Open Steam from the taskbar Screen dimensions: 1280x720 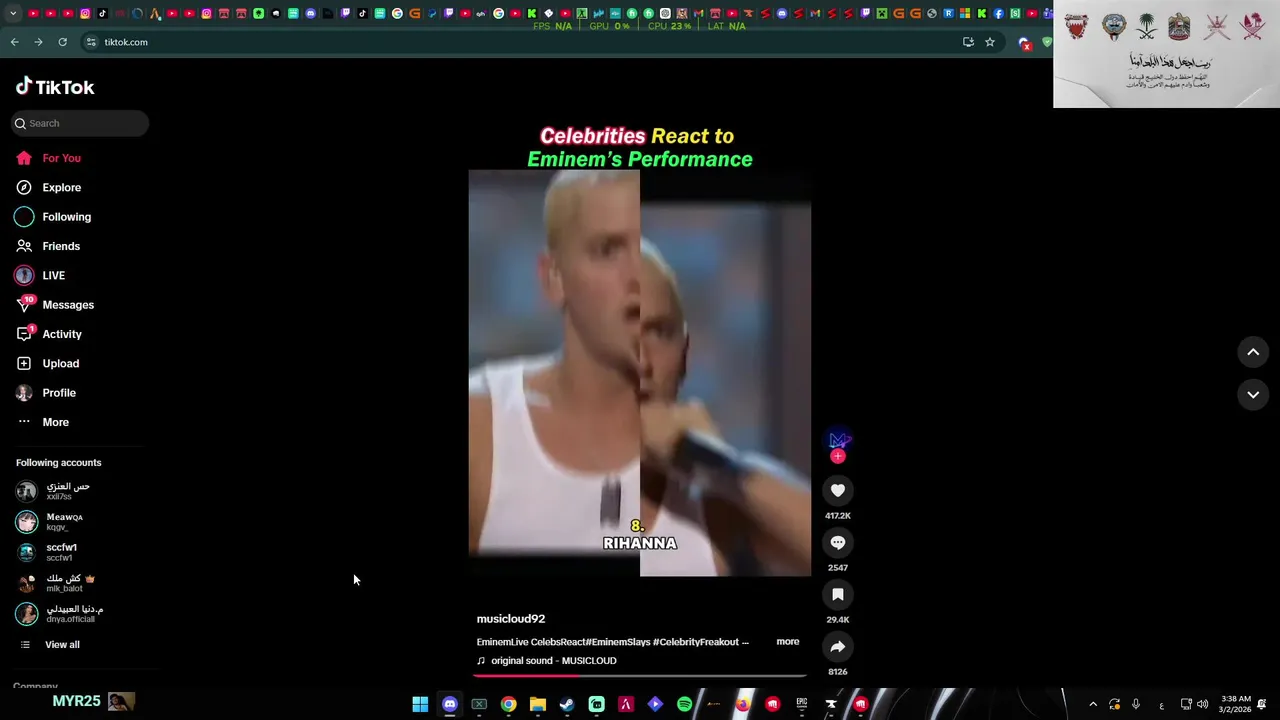pyautogui.click(x=567, y=704)
